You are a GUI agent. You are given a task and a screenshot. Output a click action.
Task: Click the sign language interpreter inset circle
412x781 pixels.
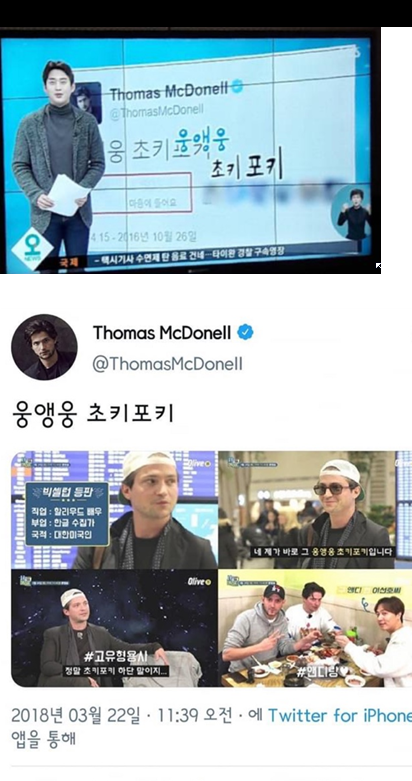[x=353, y=213]
